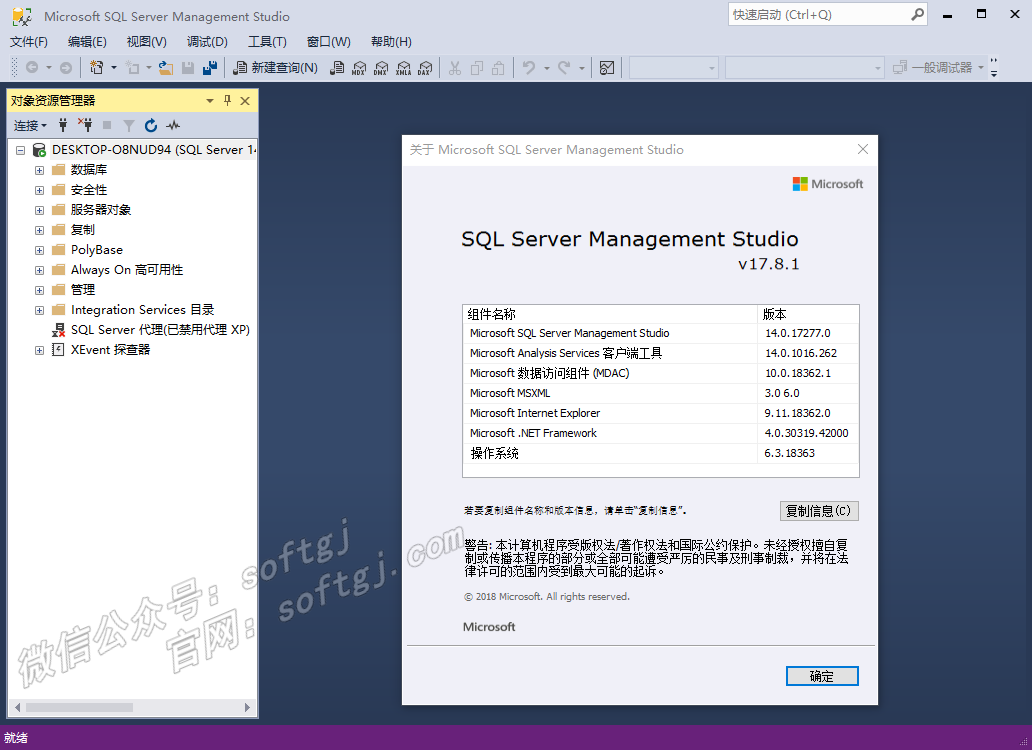Expand the XEvent 探查器 node
Viewport: 1032px width, 750px height.
click(x=39, y=350)
